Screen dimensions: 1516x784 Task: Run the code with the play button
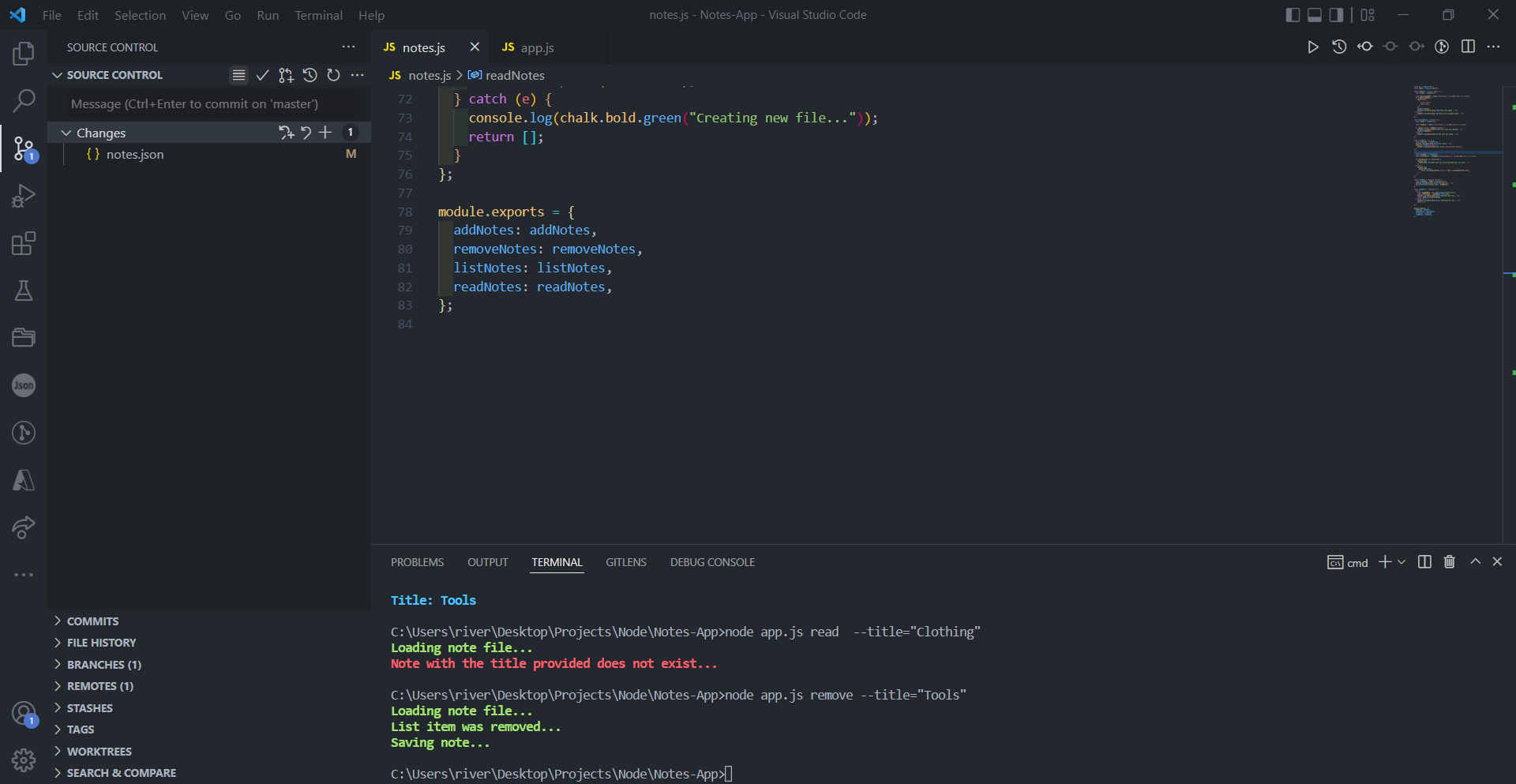pos(1313,47)
